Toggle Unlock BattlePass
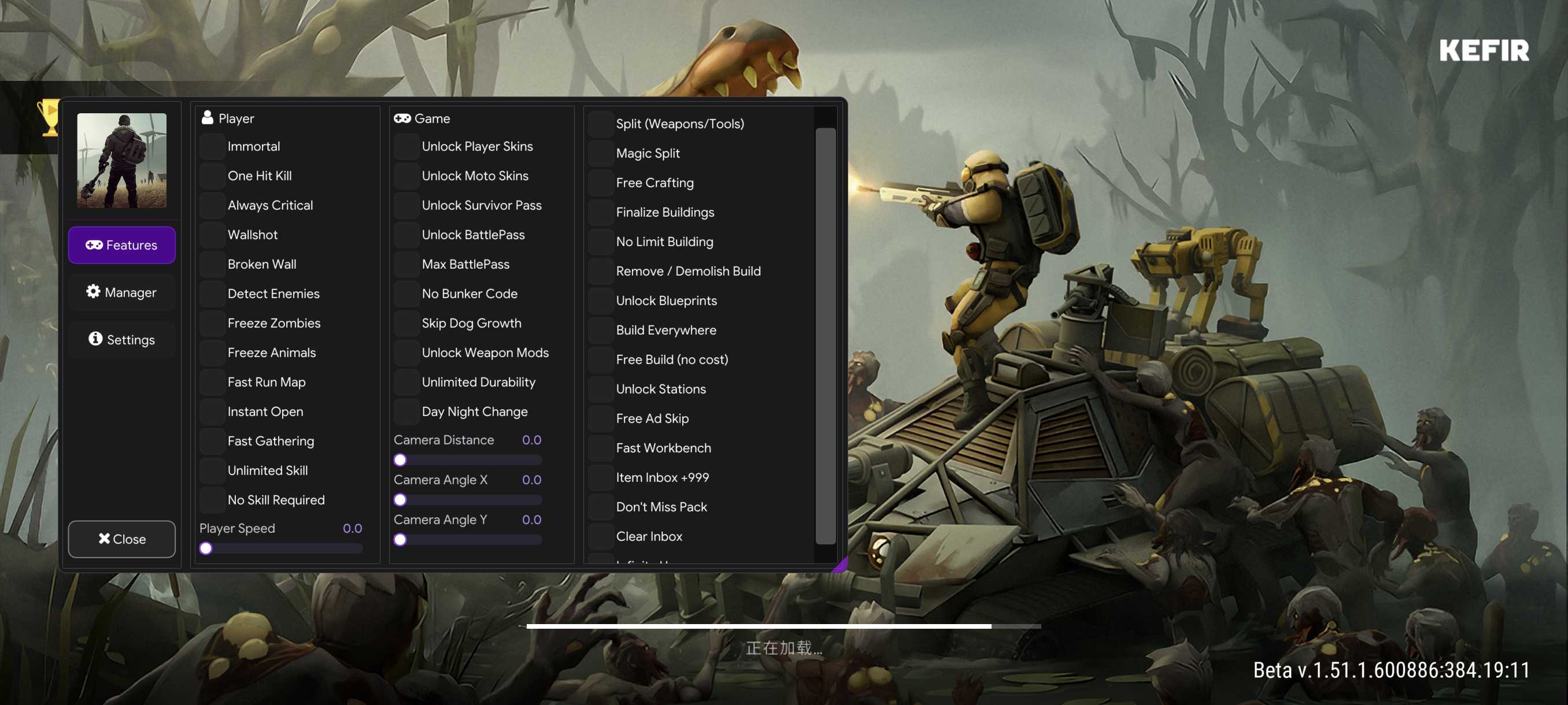This screenshot has height=705, width=1568. (x=406, y=235)
